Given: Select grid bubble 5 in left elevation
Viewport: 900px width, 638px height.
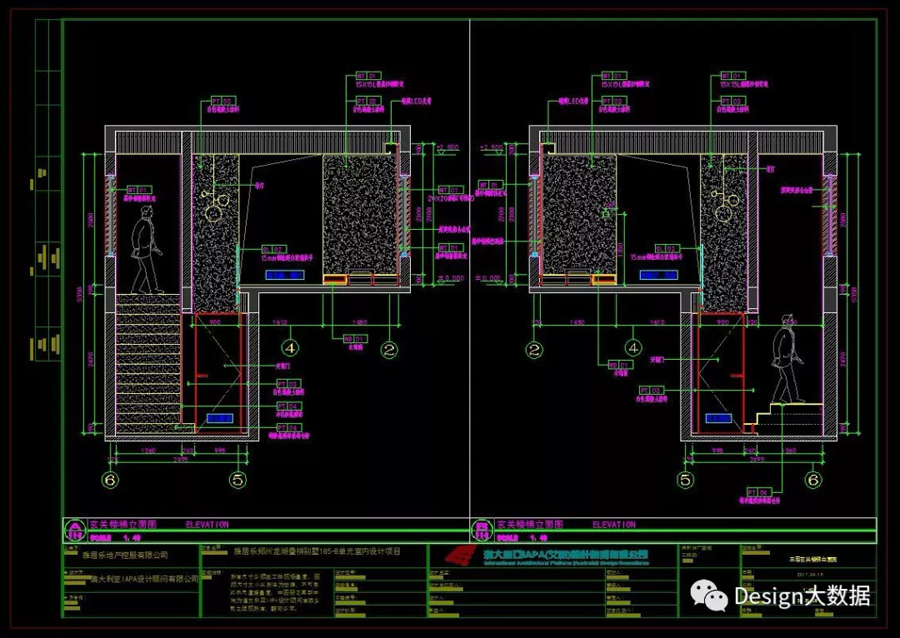Looking at the screenshot, I should pos(238,481).
